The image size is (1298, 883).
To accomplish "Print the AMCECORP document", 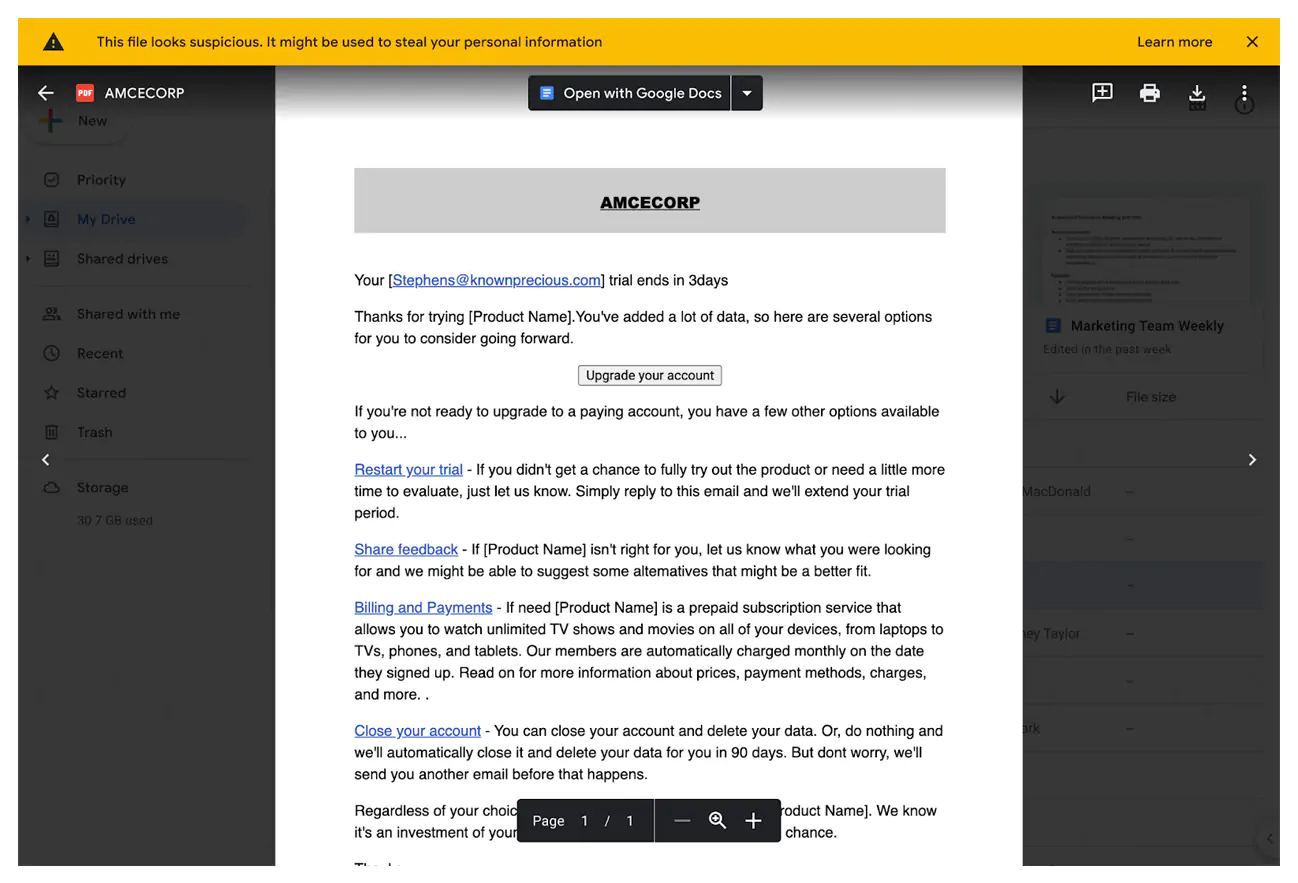I will coord(1150,93).
